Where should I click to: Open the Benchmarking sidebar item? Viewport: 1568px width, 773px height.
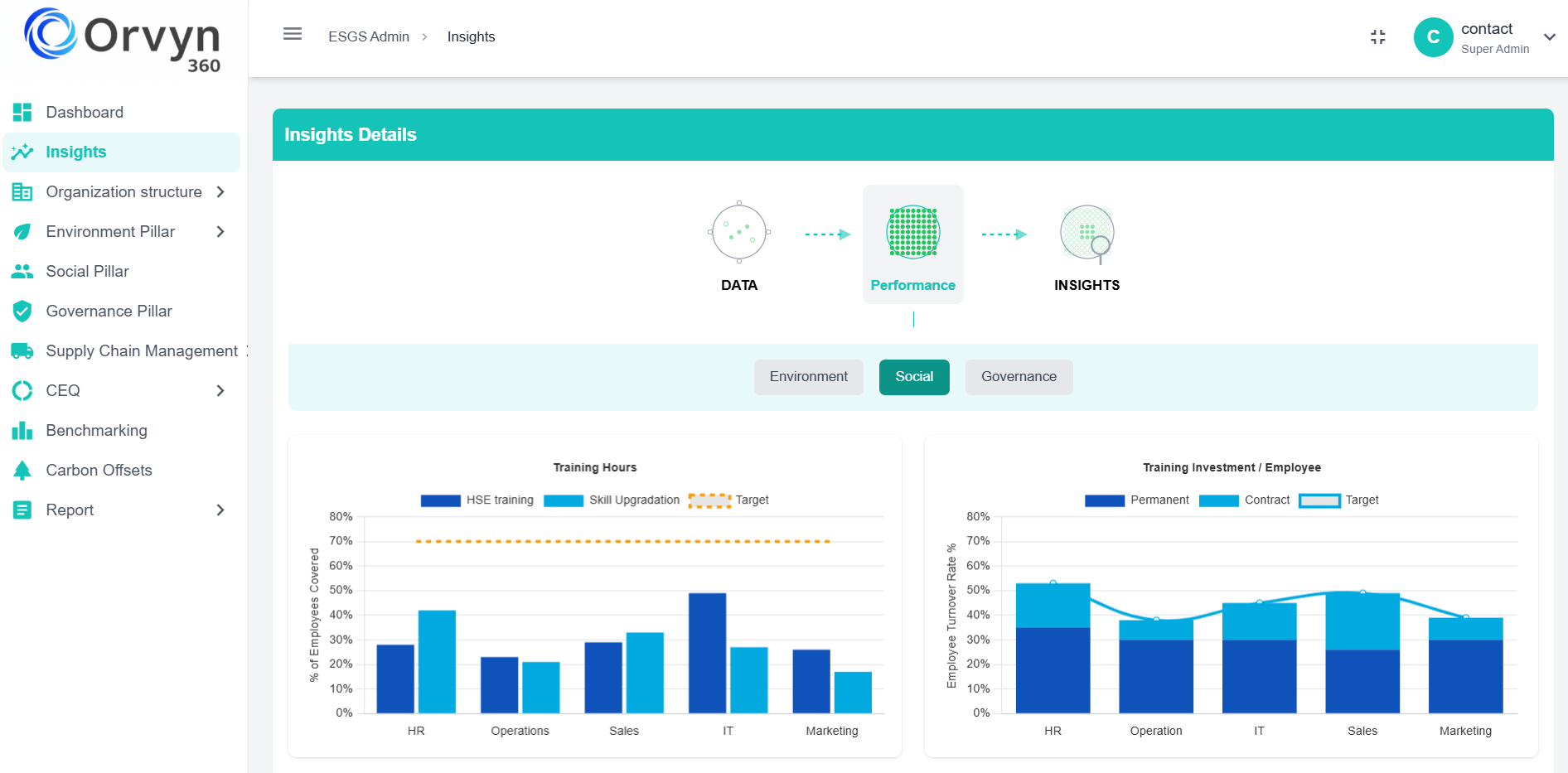point(96,430)
